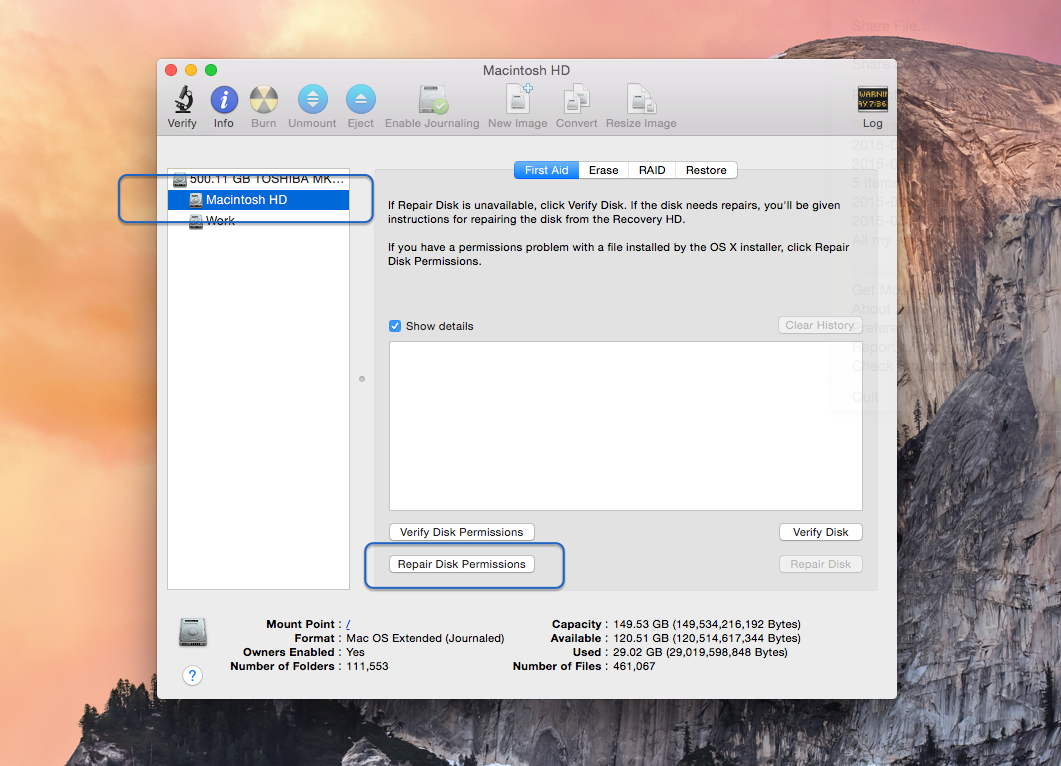Click the sidebar splitter handle dot

tap(362, 379)
